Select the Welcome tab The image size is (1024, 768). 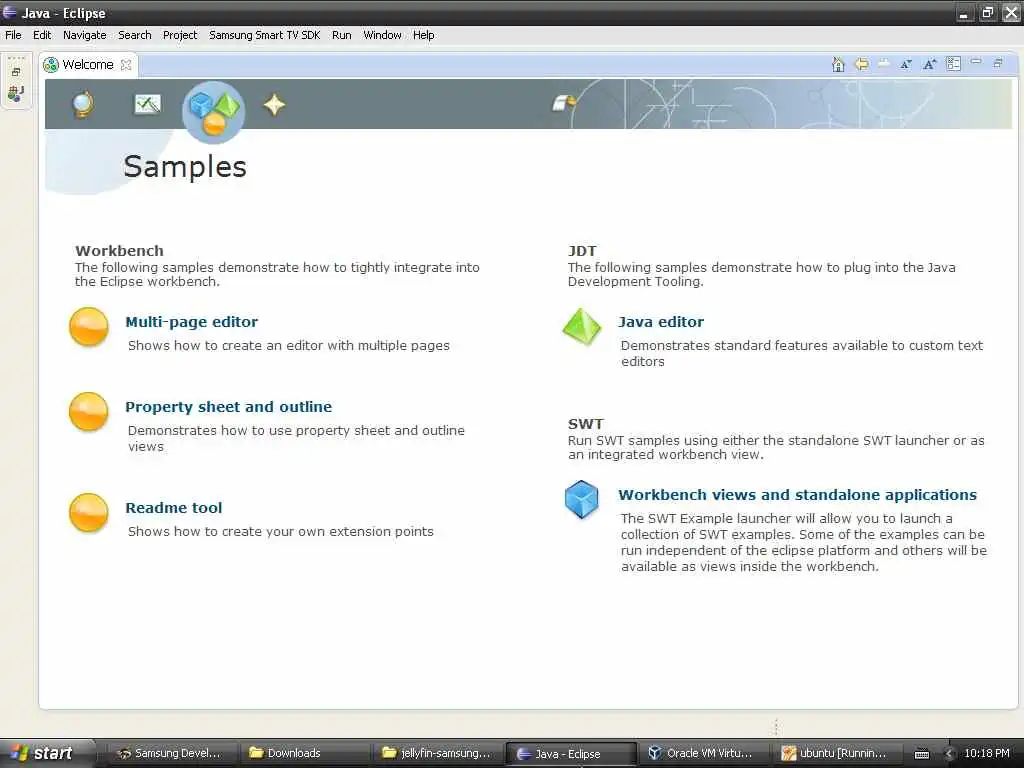pyautogui.click(x=88, y=65)
